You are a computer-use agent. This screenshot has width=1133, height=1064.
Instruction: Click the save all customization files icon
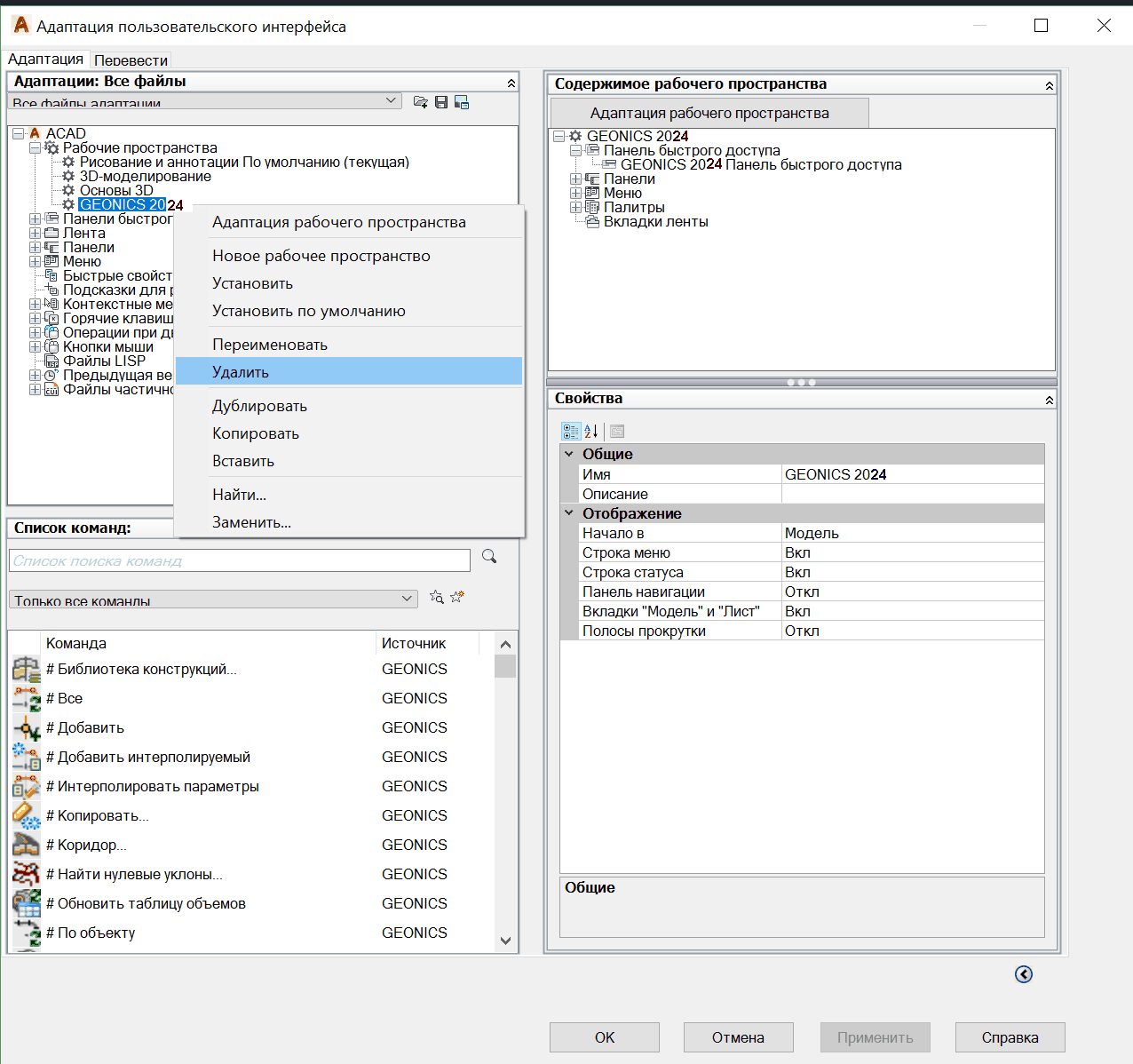pyautogui.click(x=441, y=102)
